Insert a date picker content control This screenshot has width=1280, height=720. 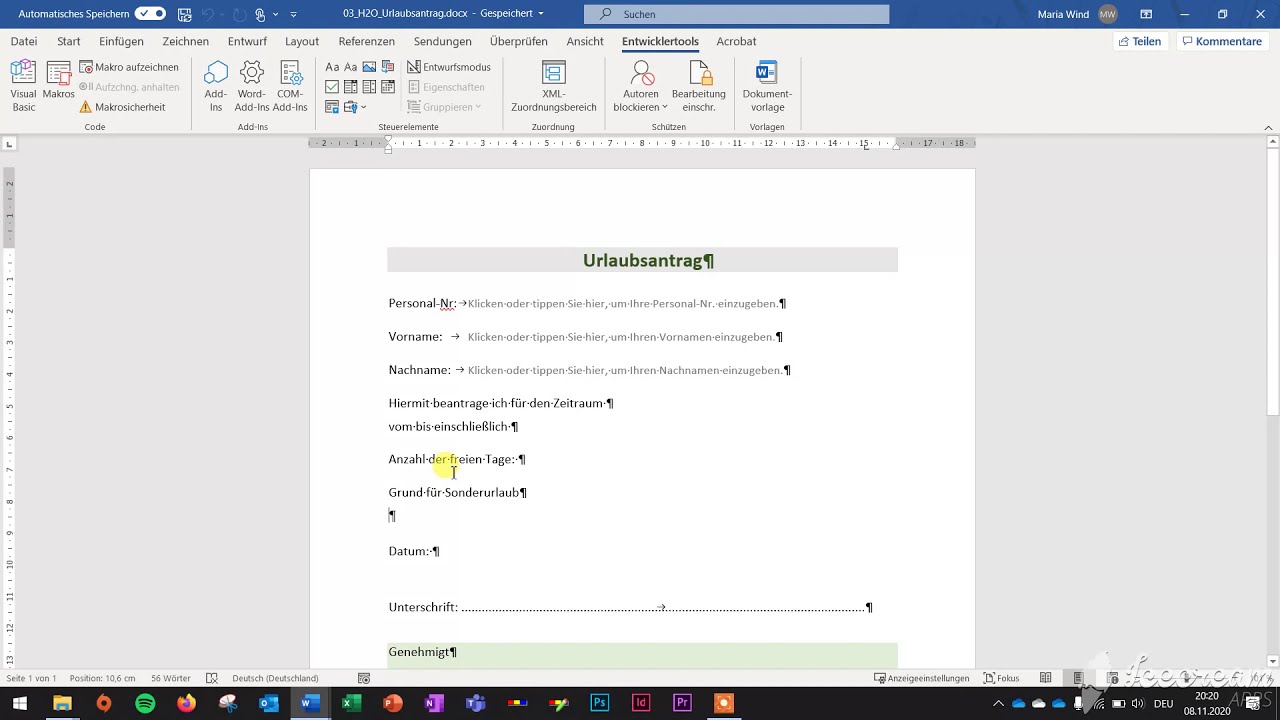click(x=388, y=87)
